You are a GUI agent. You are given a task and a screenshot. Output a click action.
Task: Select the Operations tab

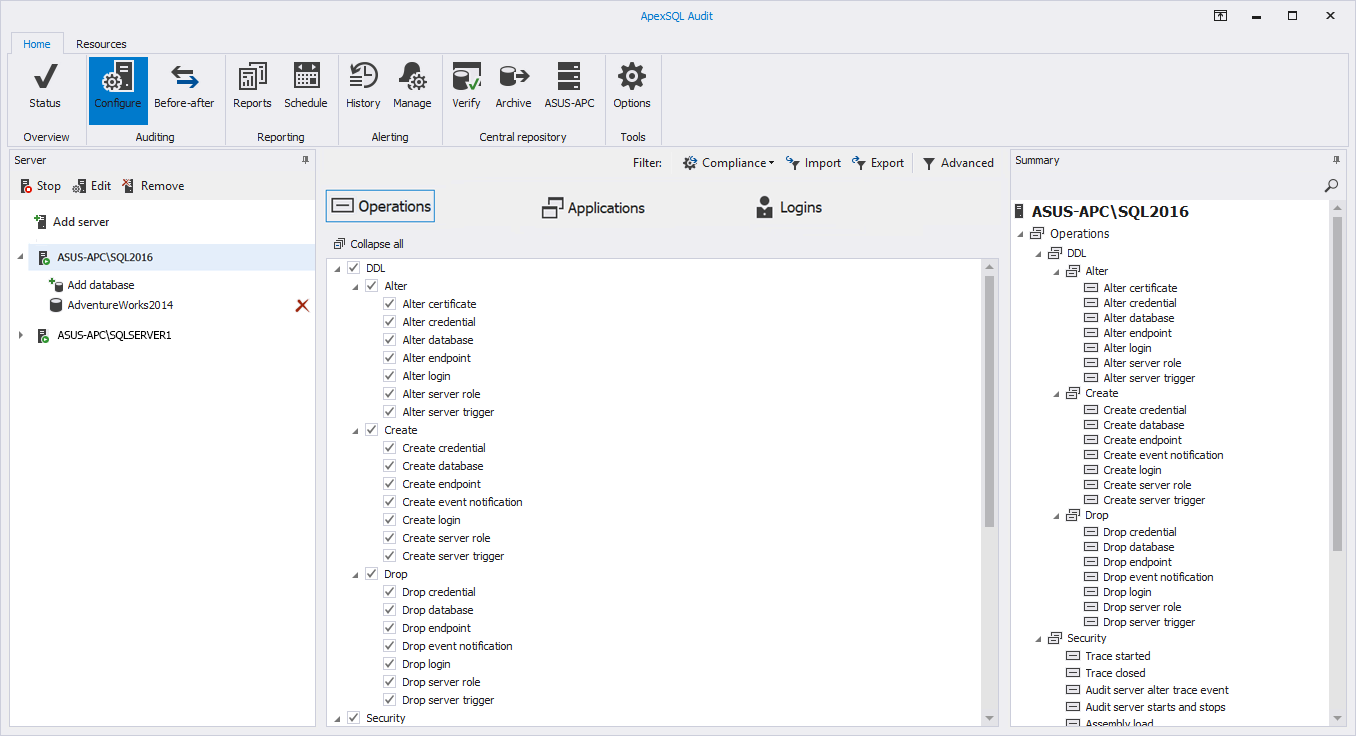(381, 206)
